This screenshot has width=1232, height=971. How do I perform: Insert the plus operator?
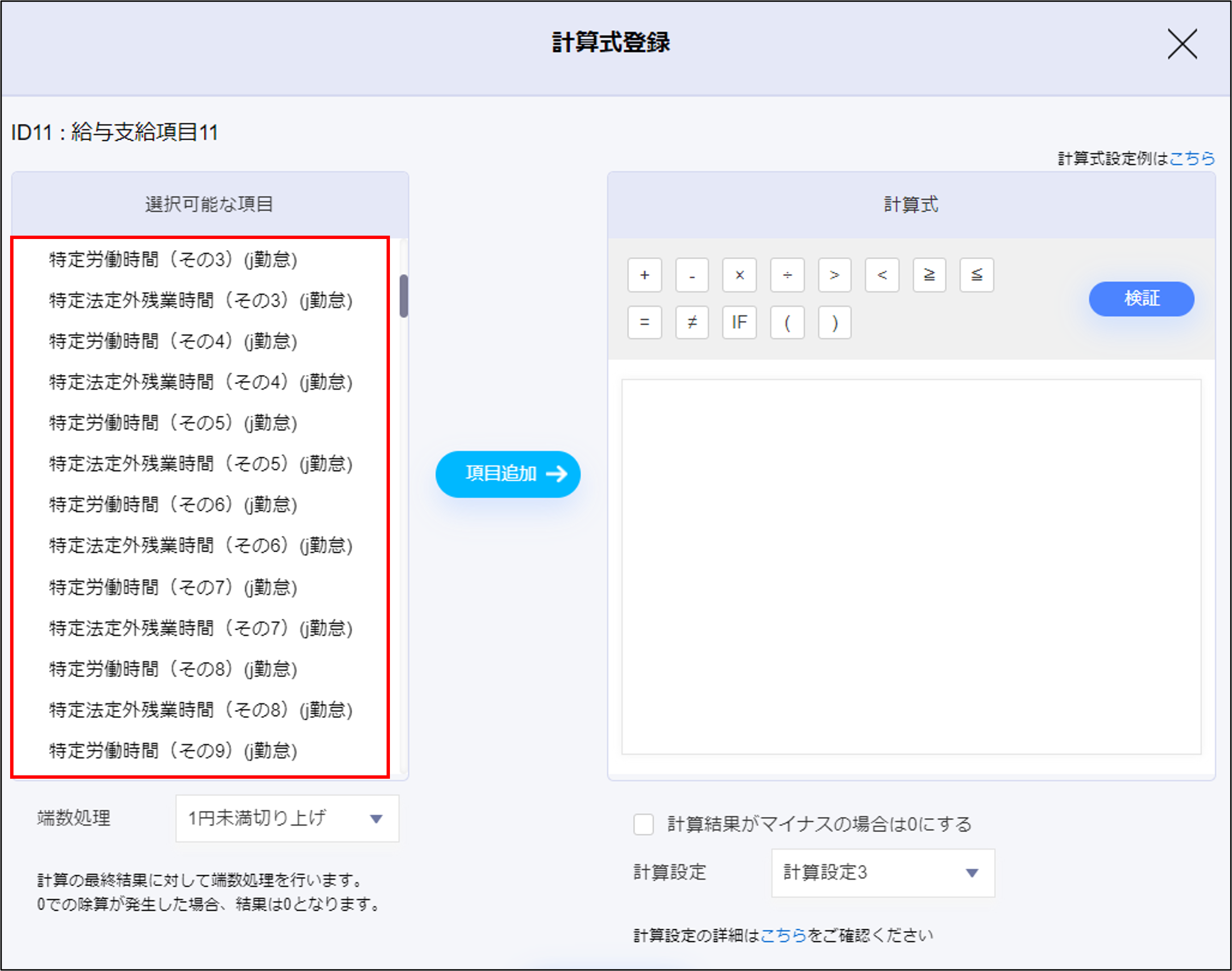coord(644,275)
